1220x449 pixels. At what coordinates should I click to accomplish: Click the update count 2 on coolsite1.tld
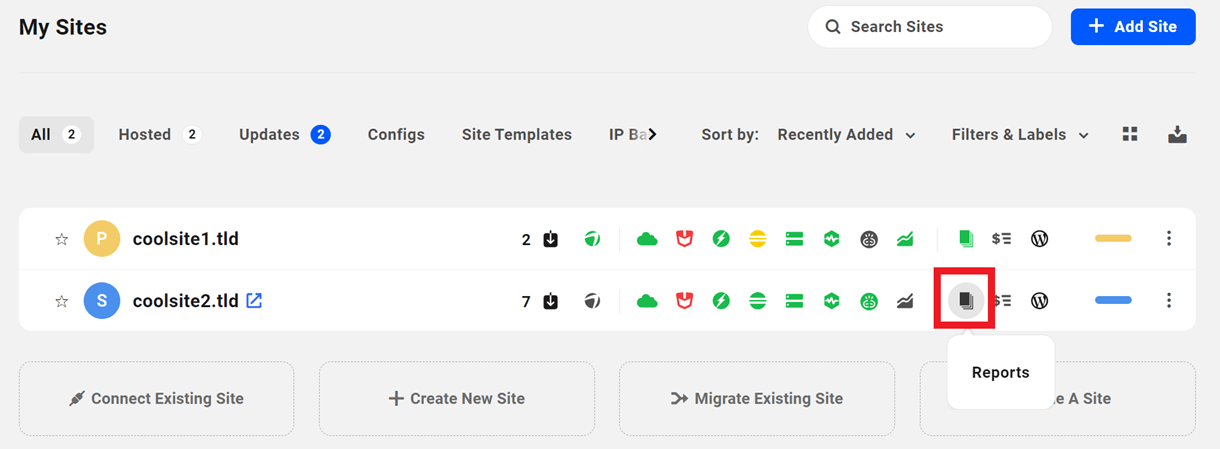click(526, 240)
